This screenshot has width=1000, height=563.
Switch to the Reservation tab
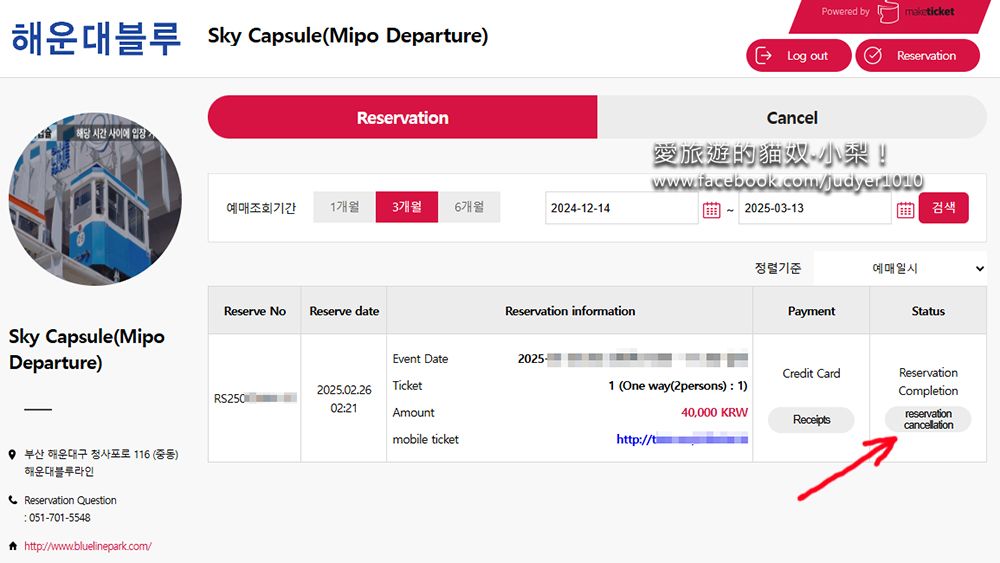pyautogui.click(x=402, y=118)
